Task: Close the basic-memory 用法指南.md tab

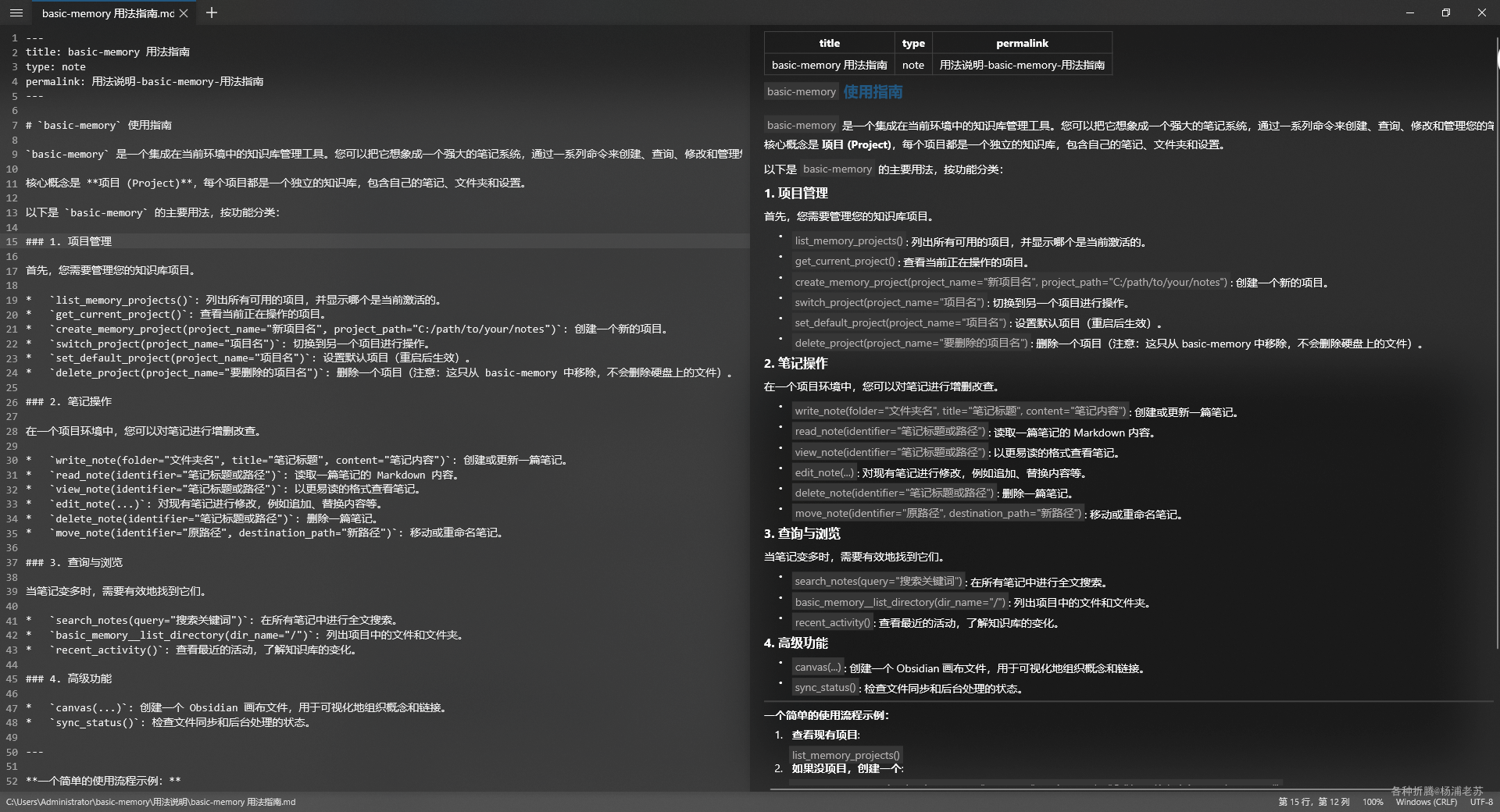Action: (x=184, y=13)
